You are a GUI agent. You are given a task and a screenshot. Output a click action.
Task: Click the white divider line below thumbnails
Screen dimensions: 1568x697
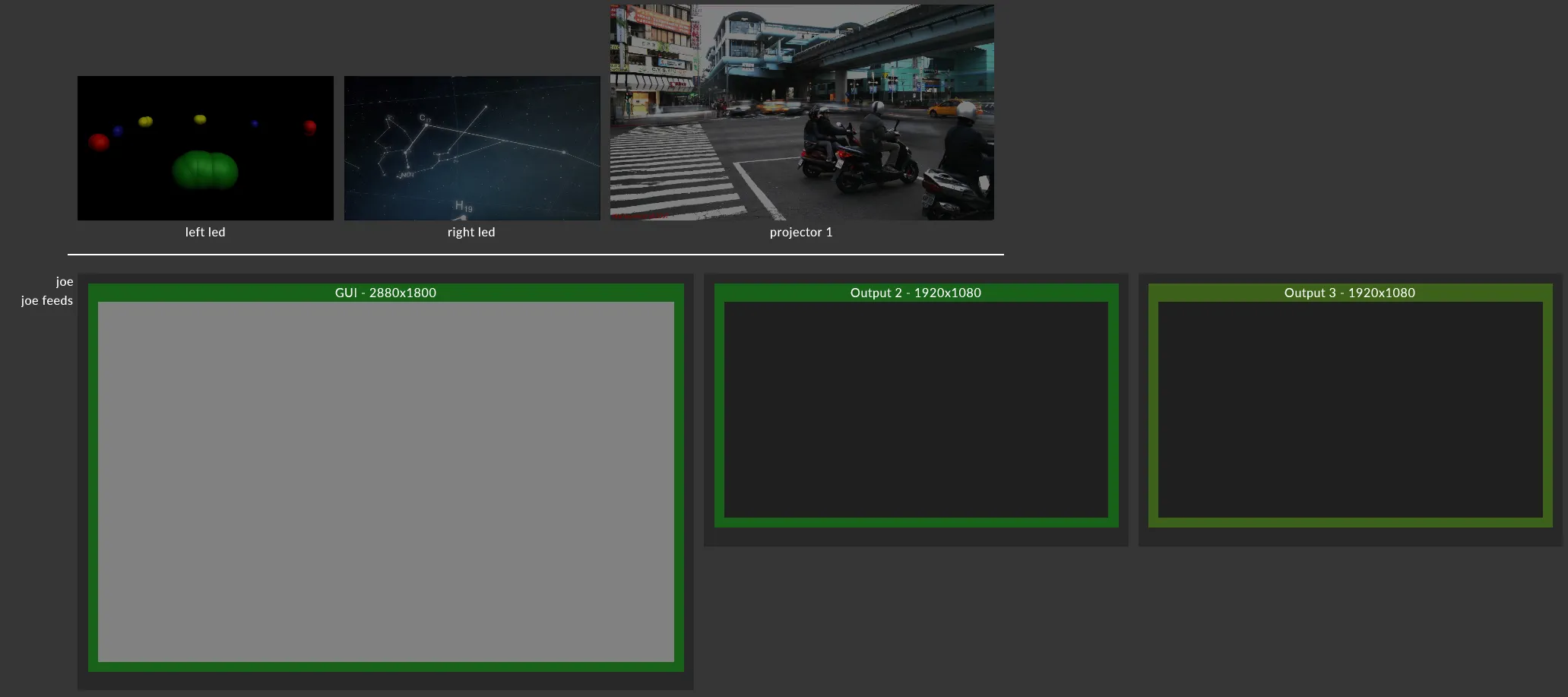(535, 255)
